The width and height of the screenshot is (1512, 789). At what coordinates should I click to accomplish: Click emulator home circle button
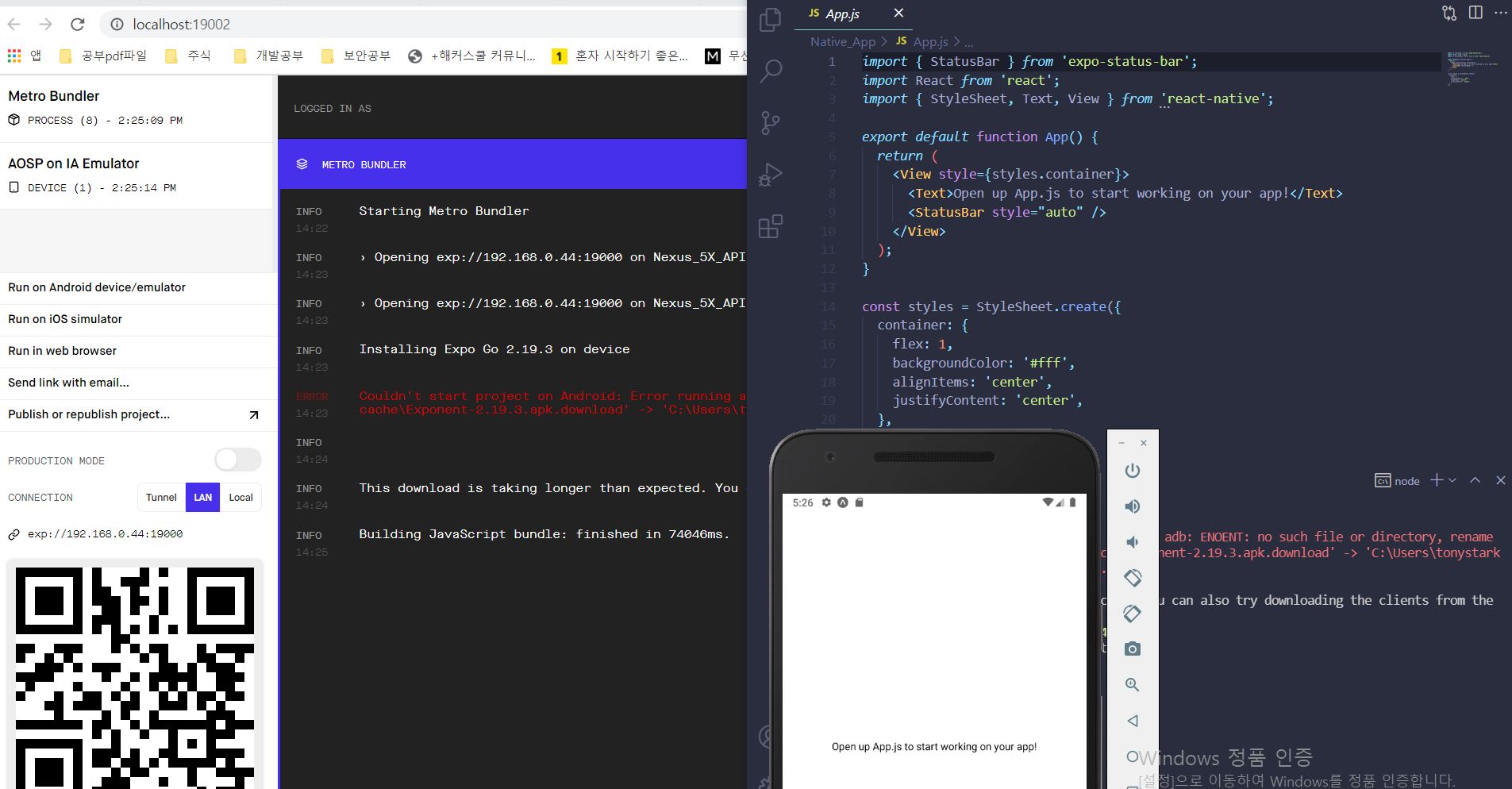[x=1133, y=756]
